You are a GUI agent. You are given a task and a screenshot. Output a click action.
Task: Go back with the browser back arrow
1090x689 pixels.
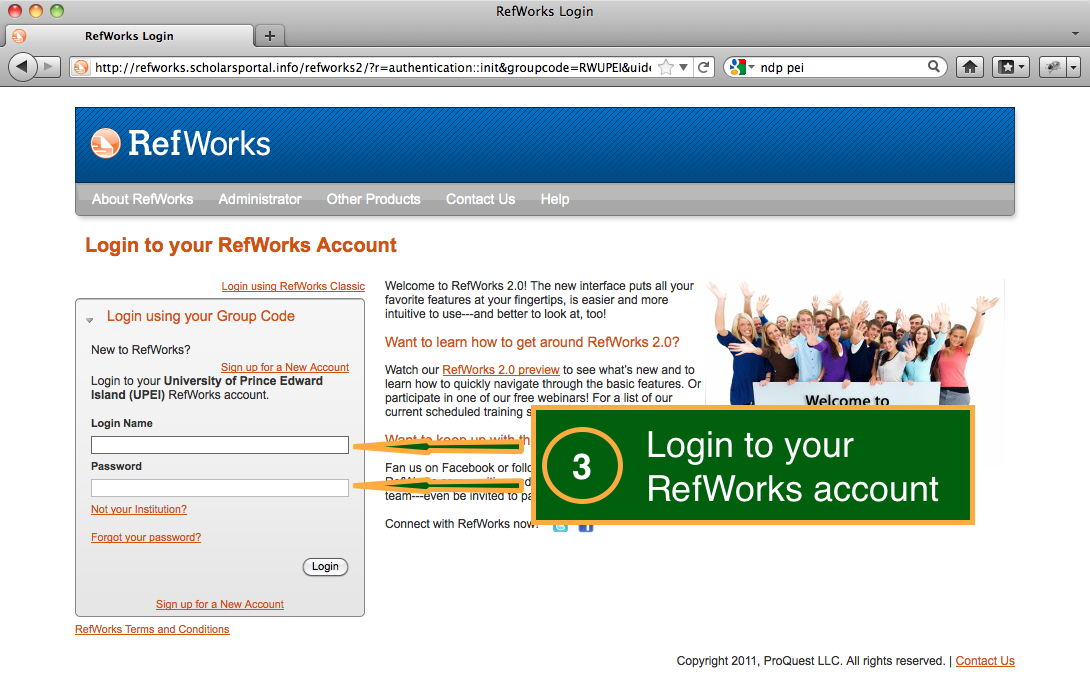click(x=22, y=67)
